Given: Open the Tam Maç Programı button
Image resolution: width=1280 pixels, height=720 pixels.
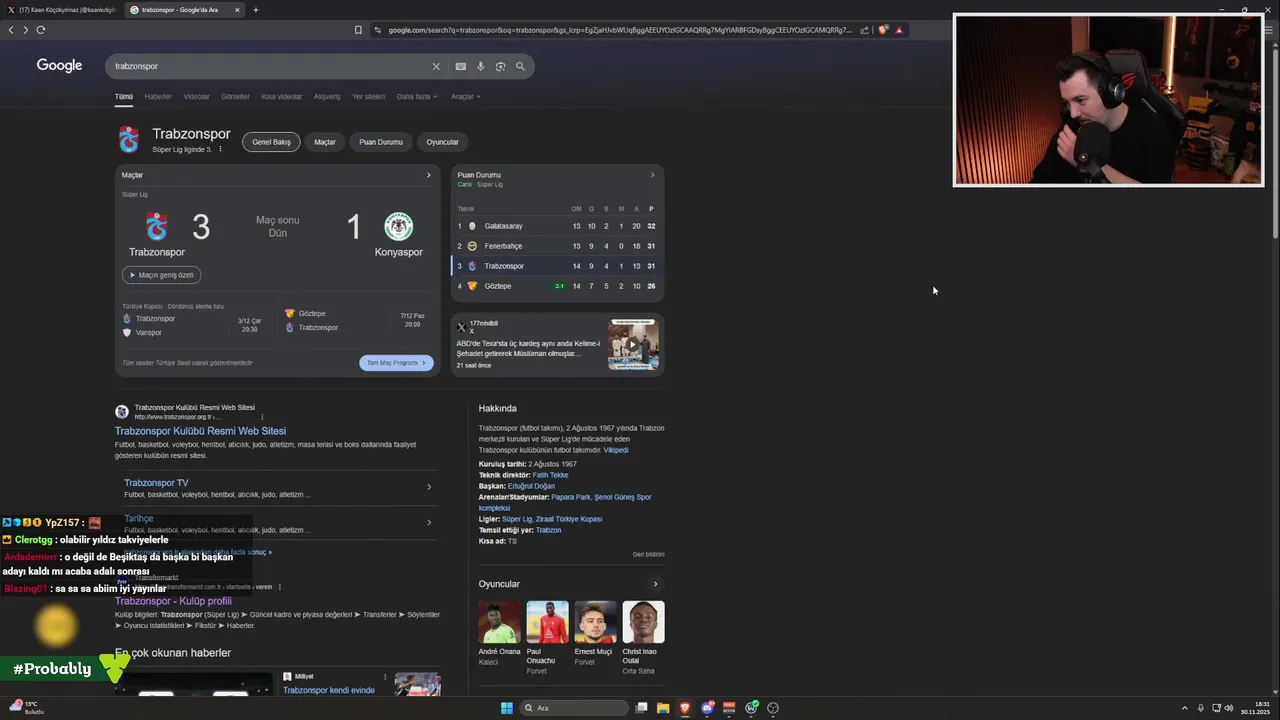Looking at the screenshot, I should (396, 363).
